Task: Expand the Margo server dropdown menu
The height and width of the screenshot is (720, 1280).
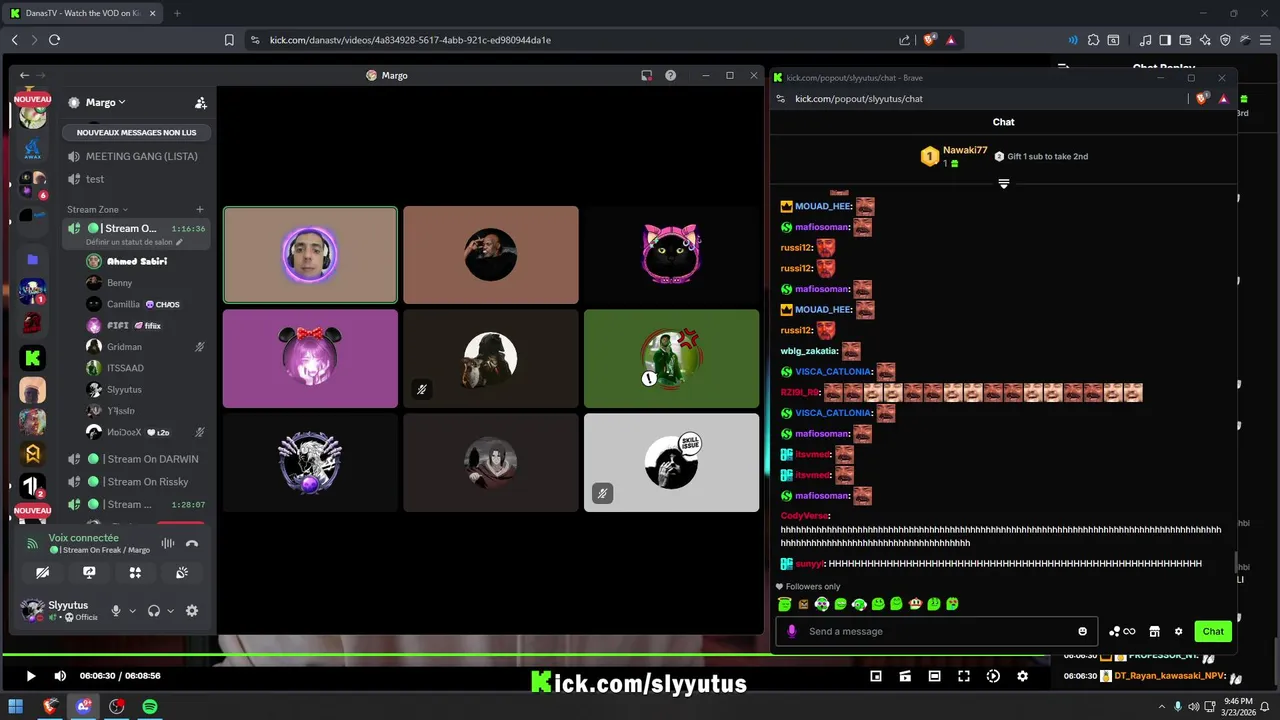Action: (105, 102)
